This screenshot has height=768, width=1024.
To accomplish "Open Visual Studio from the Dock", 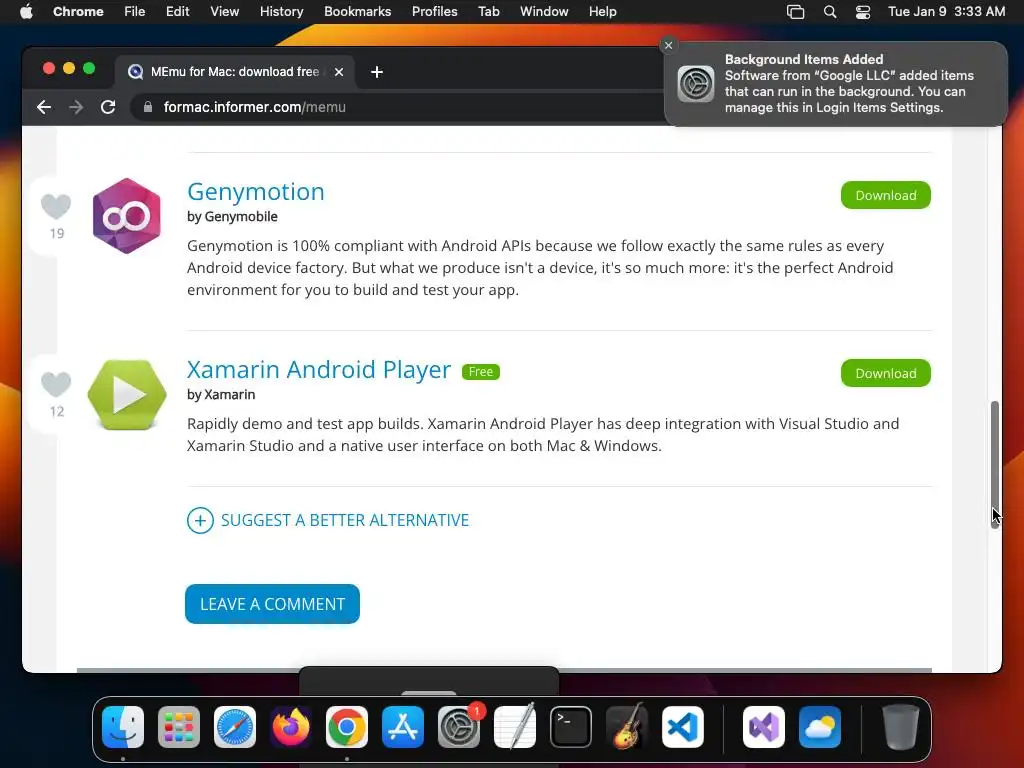I will 764,727.
